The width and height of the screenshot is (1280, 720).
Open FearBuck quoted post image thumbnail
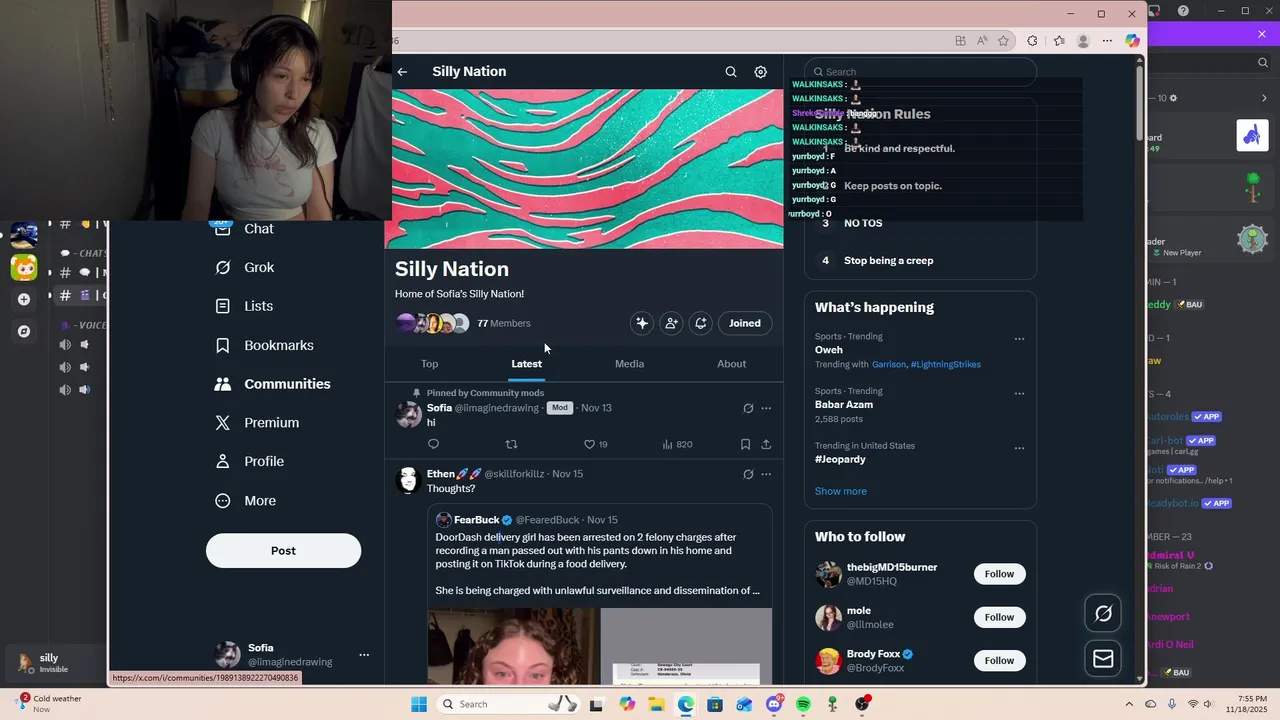point(514,646)
